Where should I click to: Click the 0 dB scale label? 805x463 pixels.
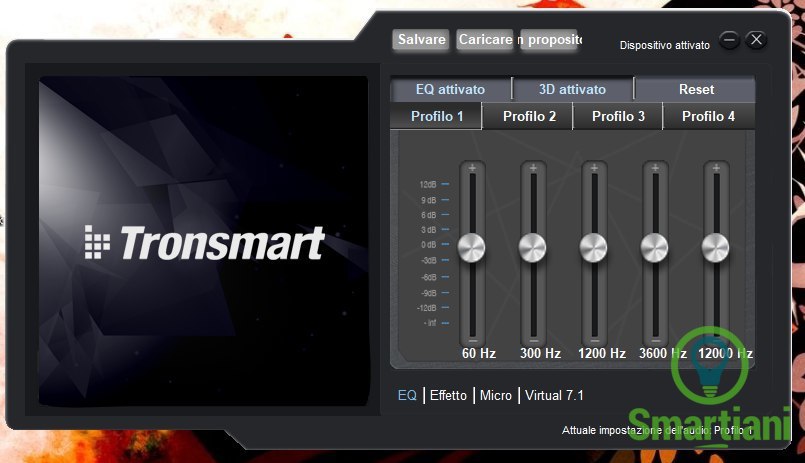(x=429, y=245)
